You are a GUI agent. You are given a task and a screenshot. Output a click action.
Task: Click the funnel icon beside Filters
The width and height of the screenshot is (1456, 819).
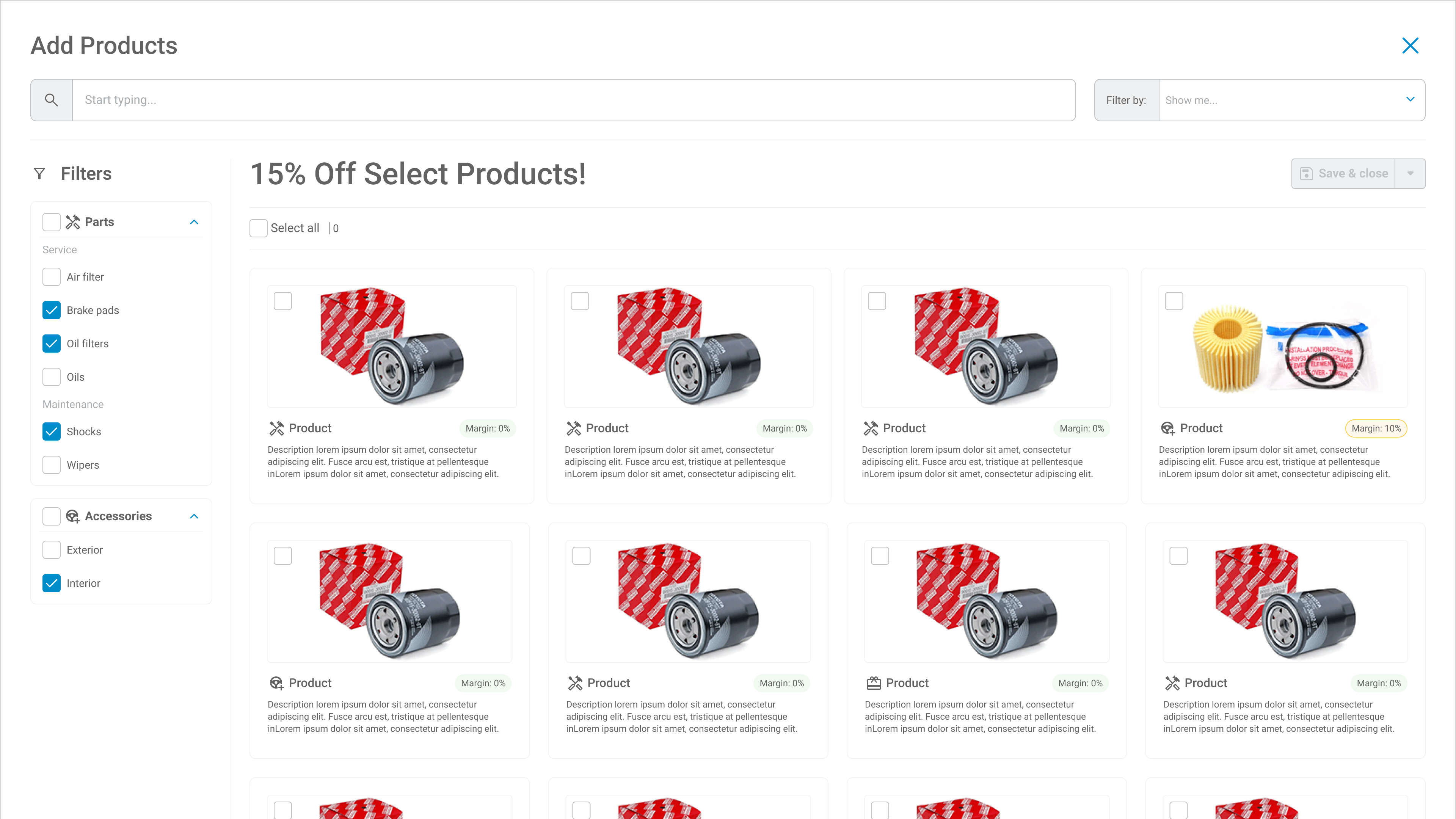point(39,174)
